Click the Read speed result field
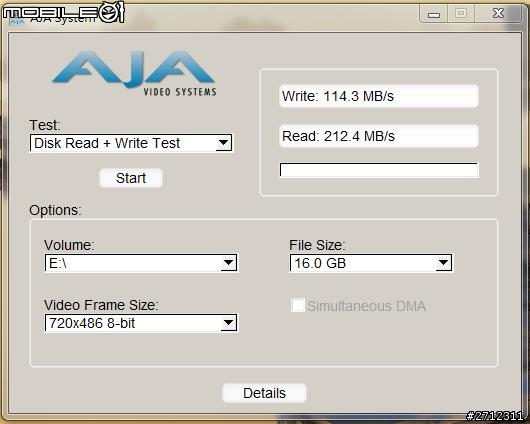 379,136
